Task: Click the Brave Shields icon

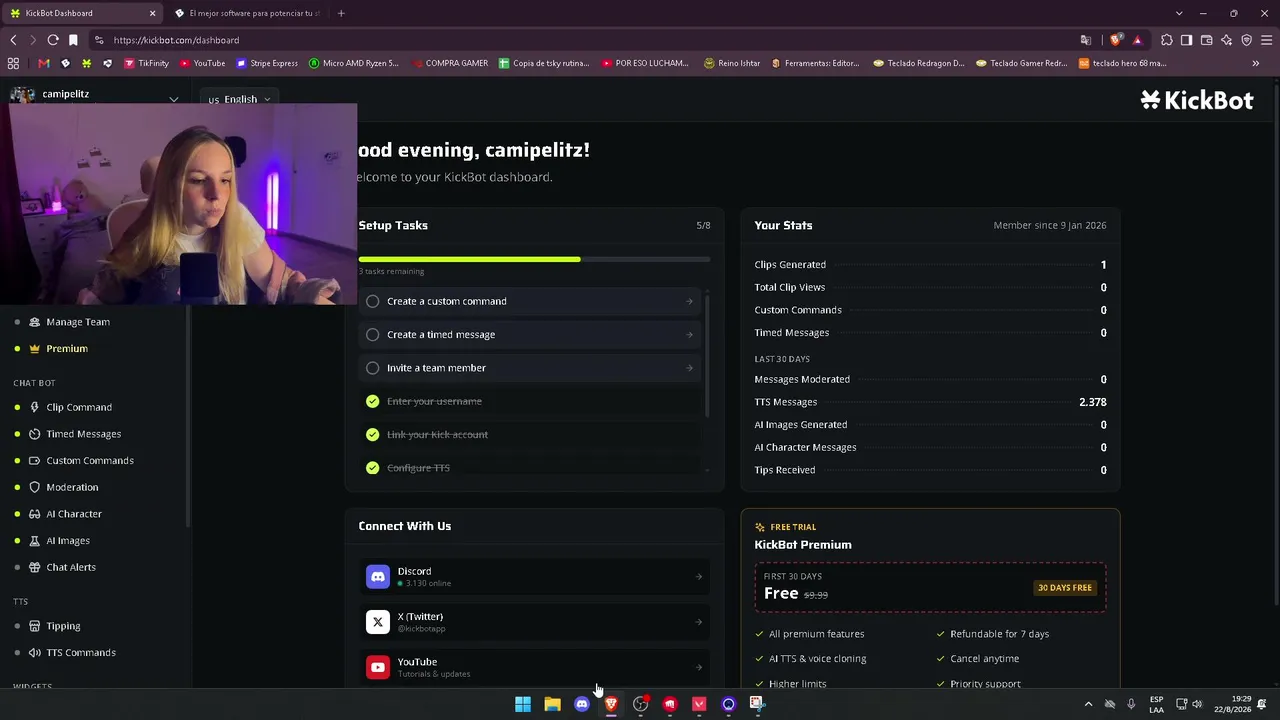Action: (1116, 40)
